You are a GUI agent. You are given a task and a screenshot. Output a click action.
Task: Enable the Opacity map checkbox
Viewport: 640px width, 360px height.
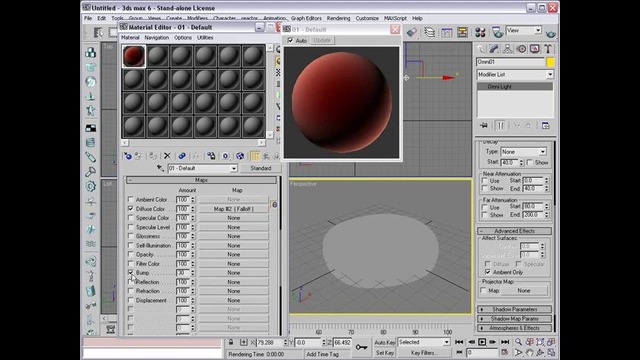[x=131, y=254]
